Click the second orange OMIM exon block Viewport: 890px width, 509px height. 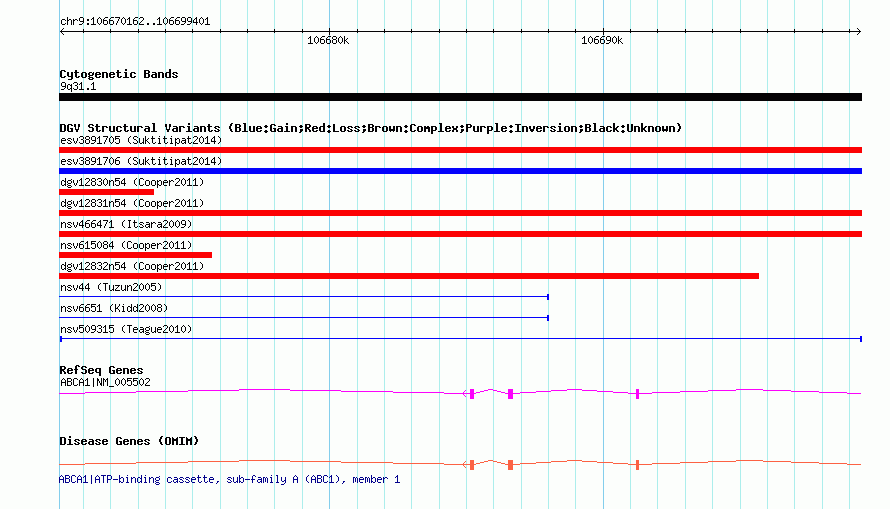tap(510, 465)
